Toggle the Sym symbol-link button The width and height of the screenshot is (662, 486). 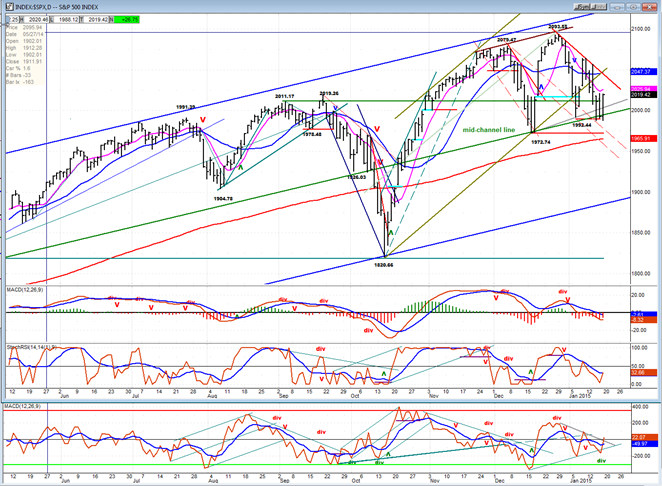[583, 7]
